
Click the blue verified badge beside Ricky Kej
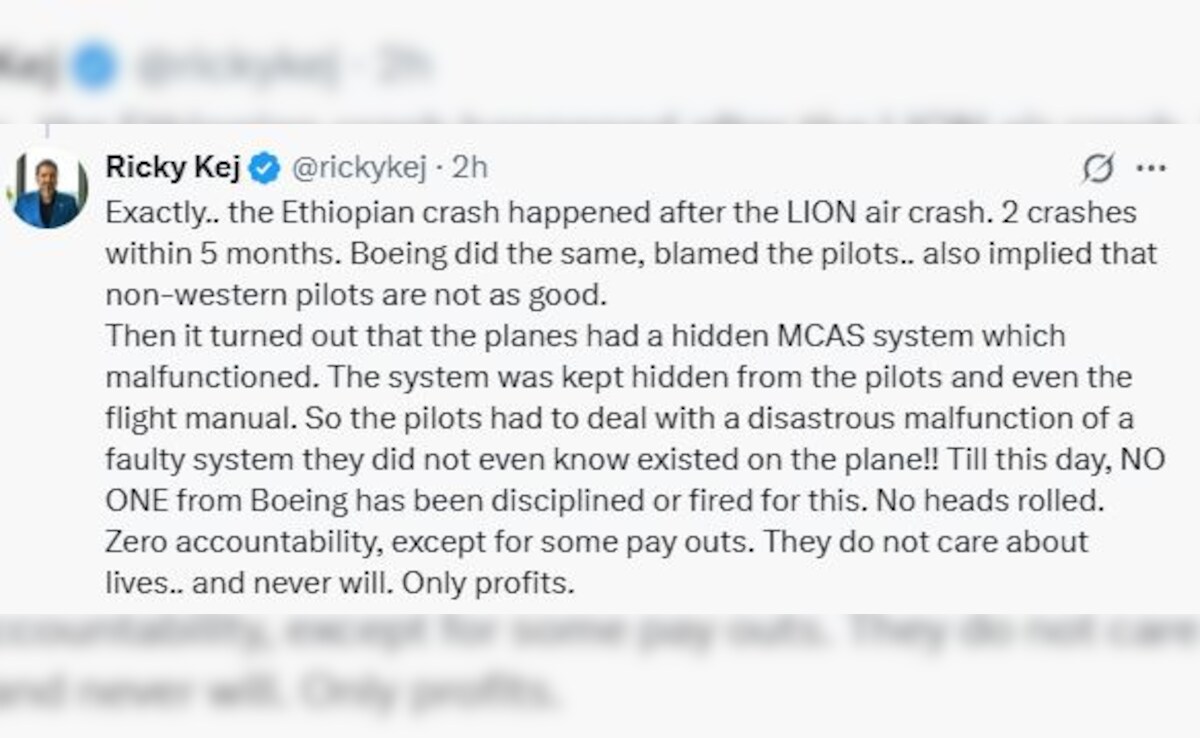(264, 168)
